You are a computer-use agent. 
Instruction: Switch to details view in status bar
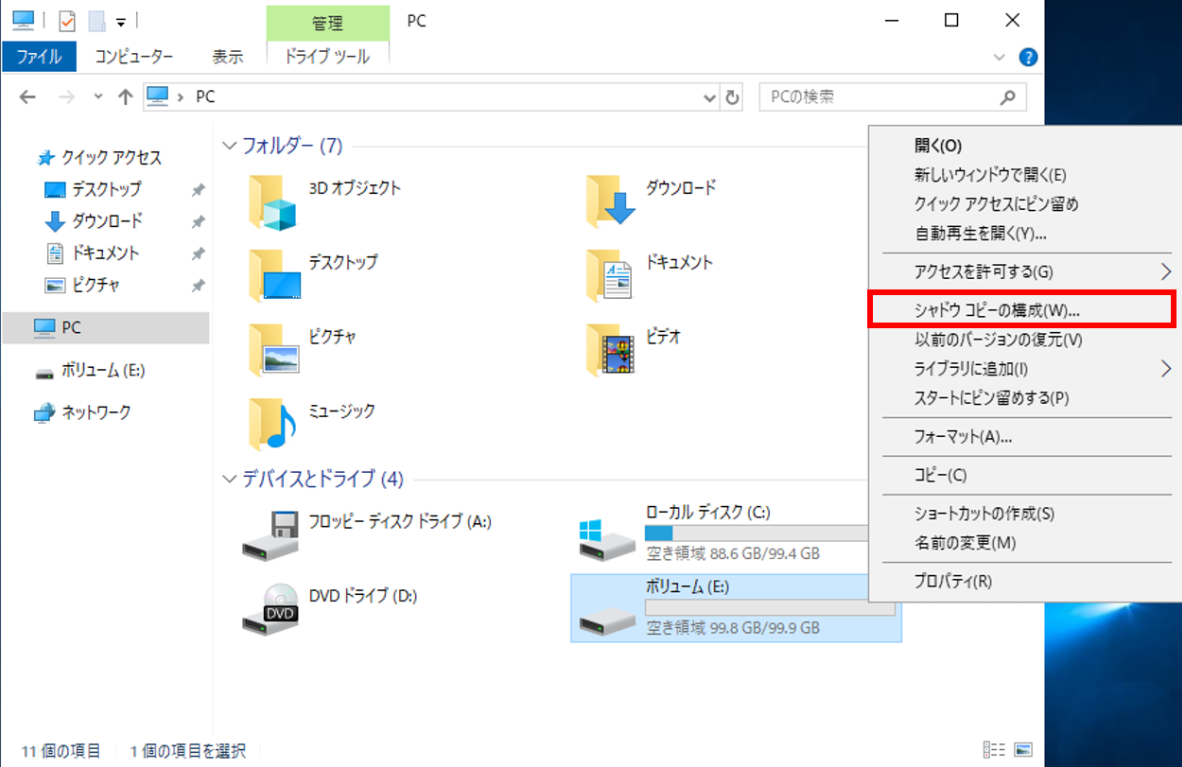(x=994, y=750)
